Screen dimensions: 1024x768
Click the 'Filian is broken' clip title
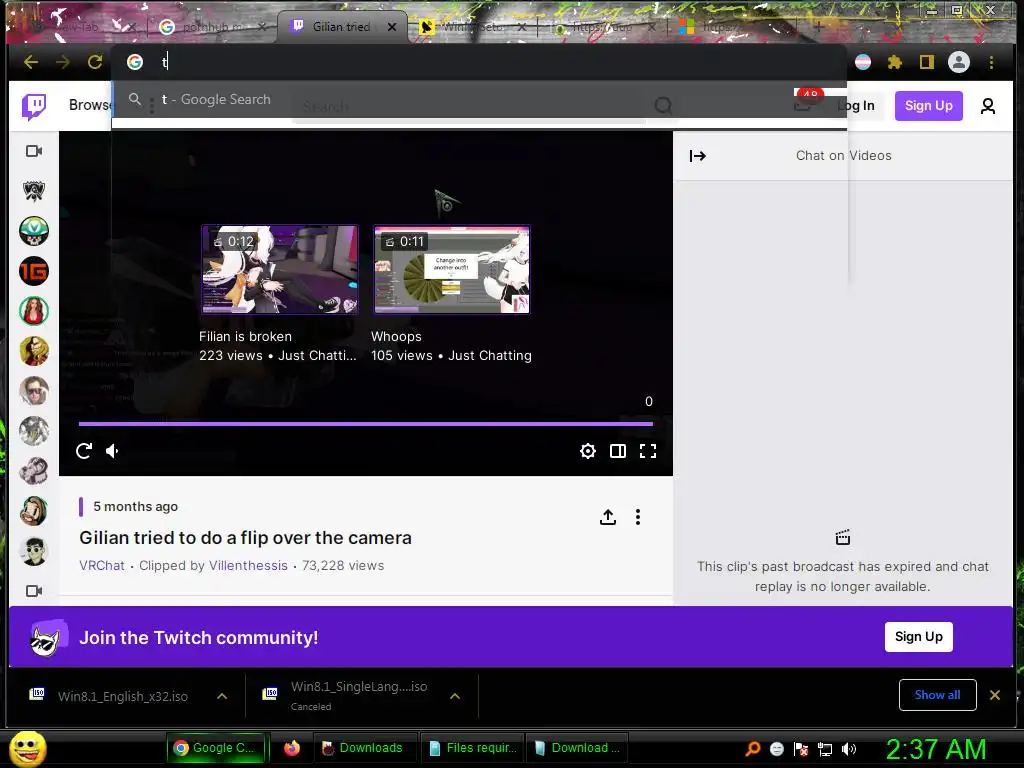246,336
